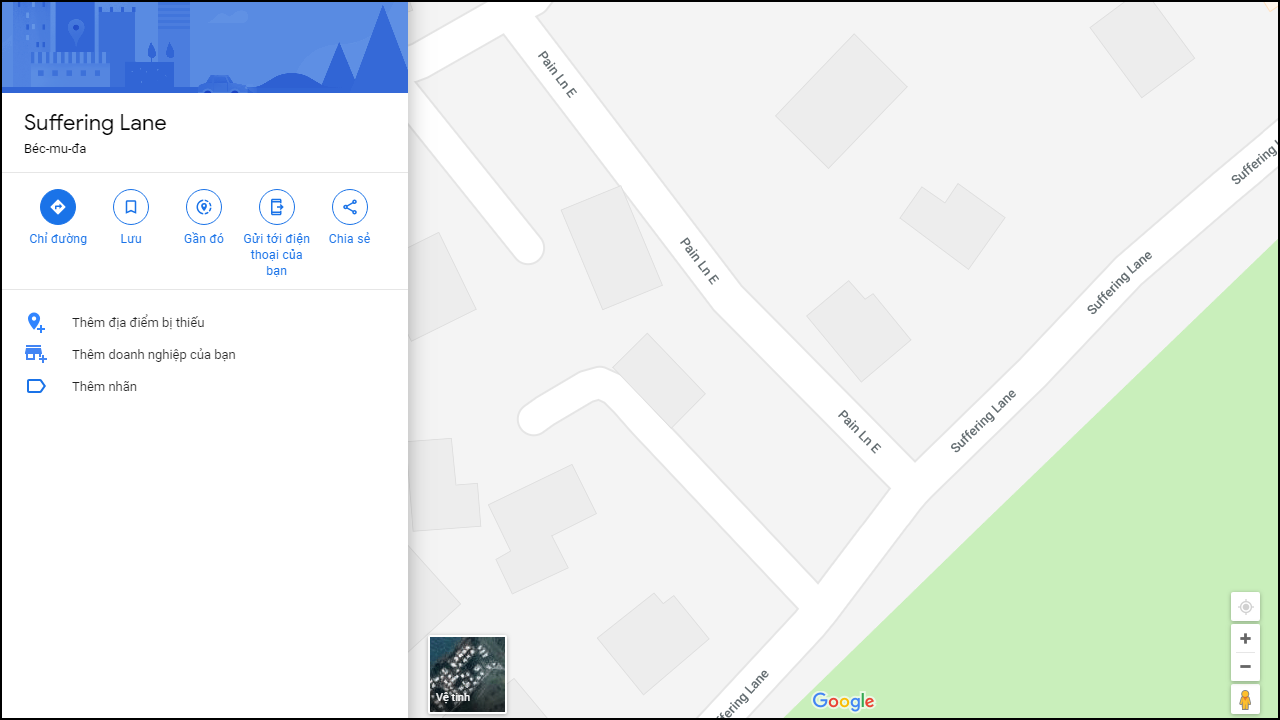This screenshot has height=720, width=1280.
Task: Zoom out with the minus button
Action: tap(1245, 666)
